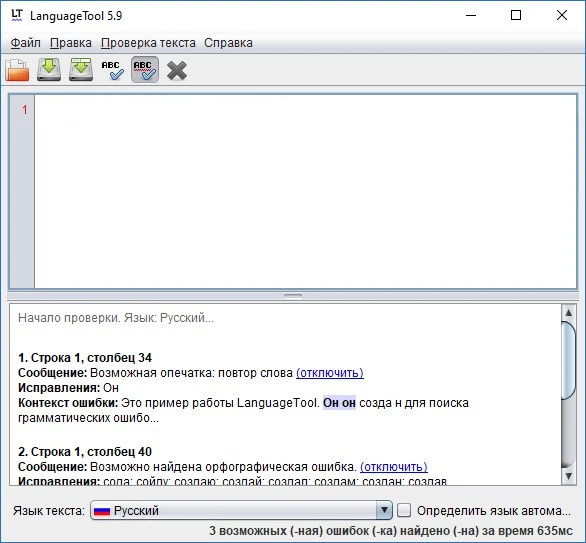
Task: Minimize the LanguageTool window
Action: pos(471,15)
